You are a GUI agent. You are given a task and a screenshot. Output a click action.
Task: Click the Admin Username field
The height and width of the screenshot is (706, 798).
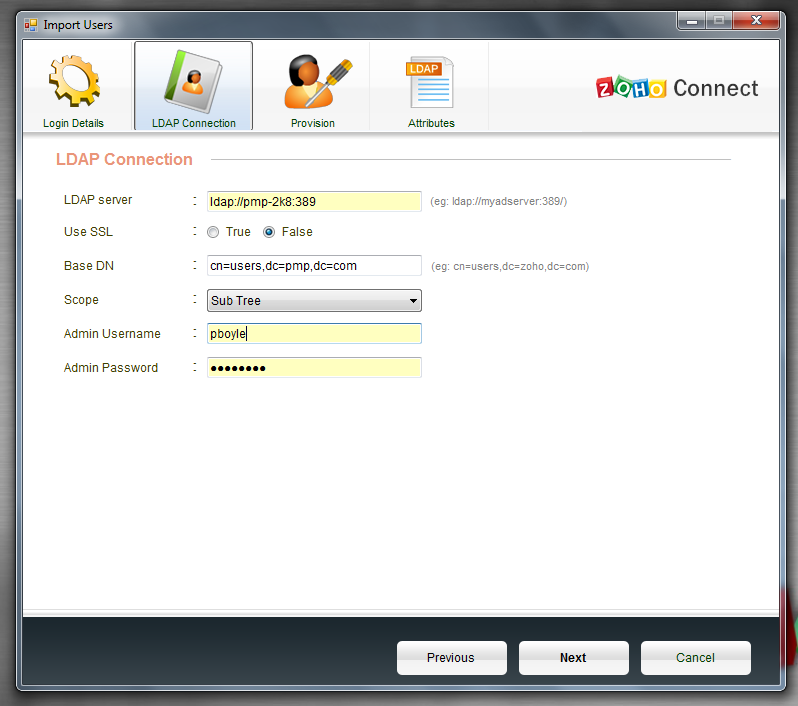coord(314,333)
